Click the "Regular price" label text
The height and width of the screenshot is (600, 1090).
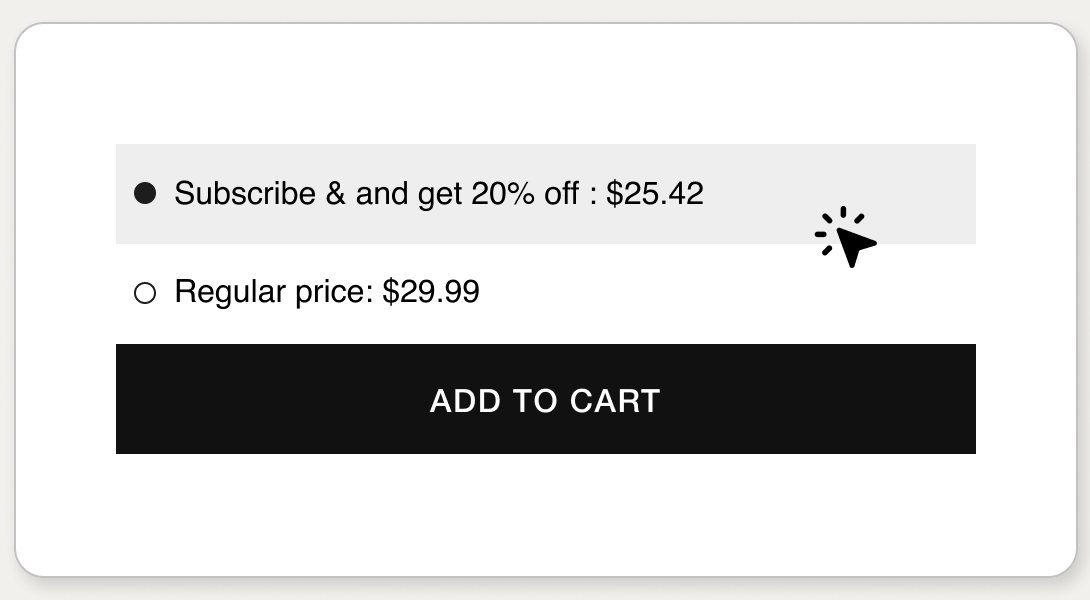click(273, 292)
